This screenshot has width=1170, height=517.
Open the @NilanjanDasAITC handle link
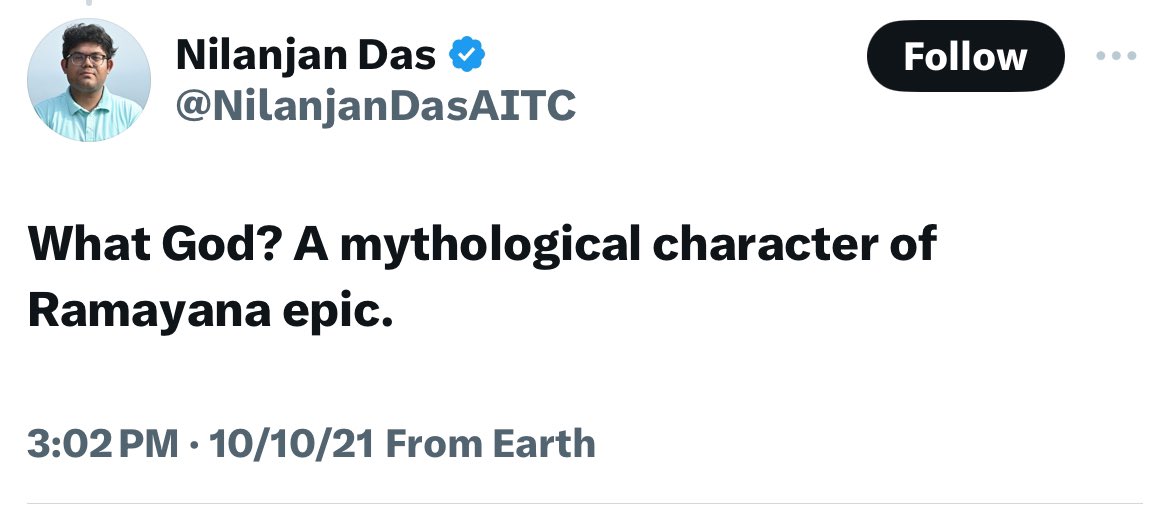tap(375, 105)
